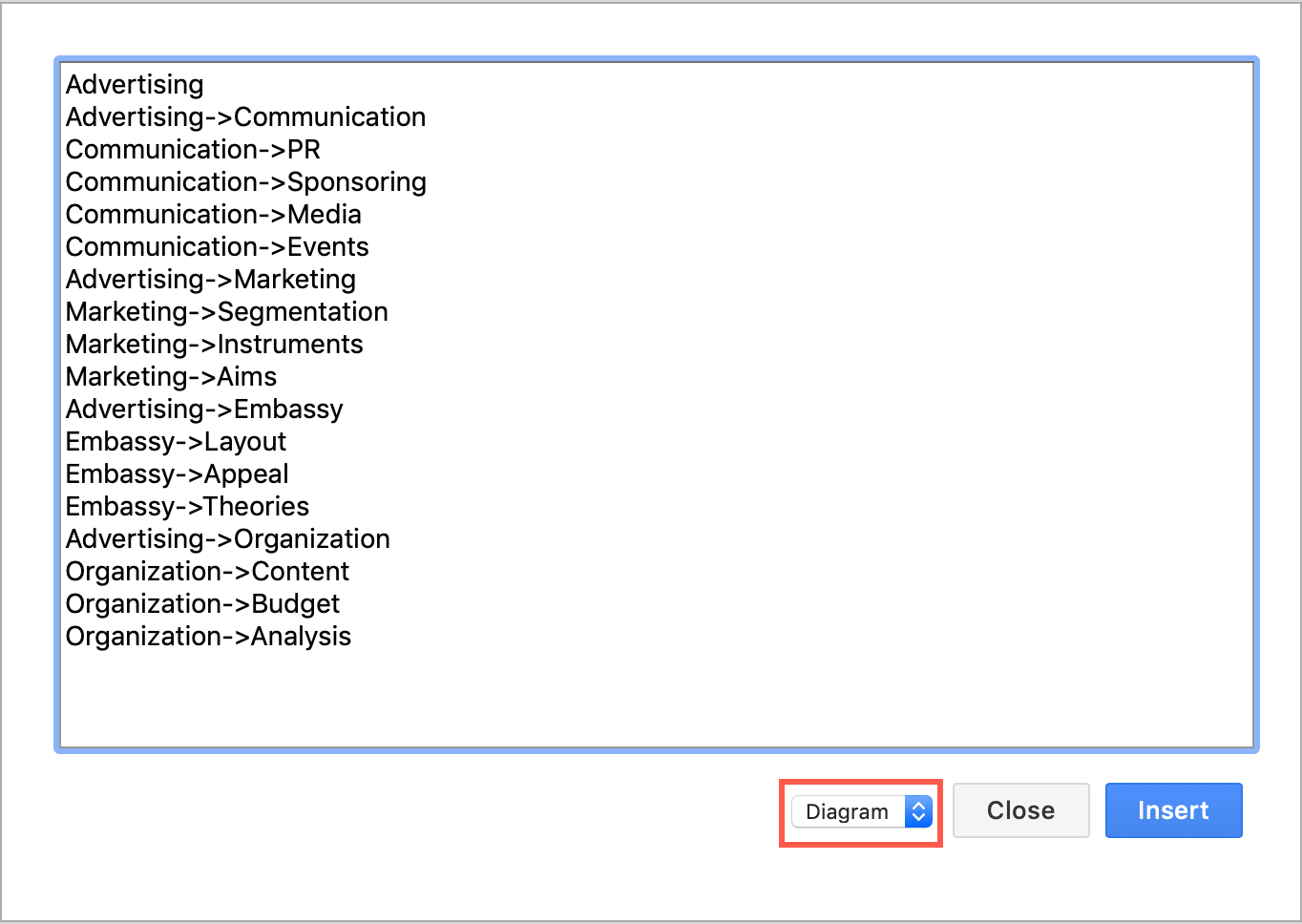1302x924 pixels.
Task: Click the Embassy->Theories line
Action: click(x=187, y=507)
